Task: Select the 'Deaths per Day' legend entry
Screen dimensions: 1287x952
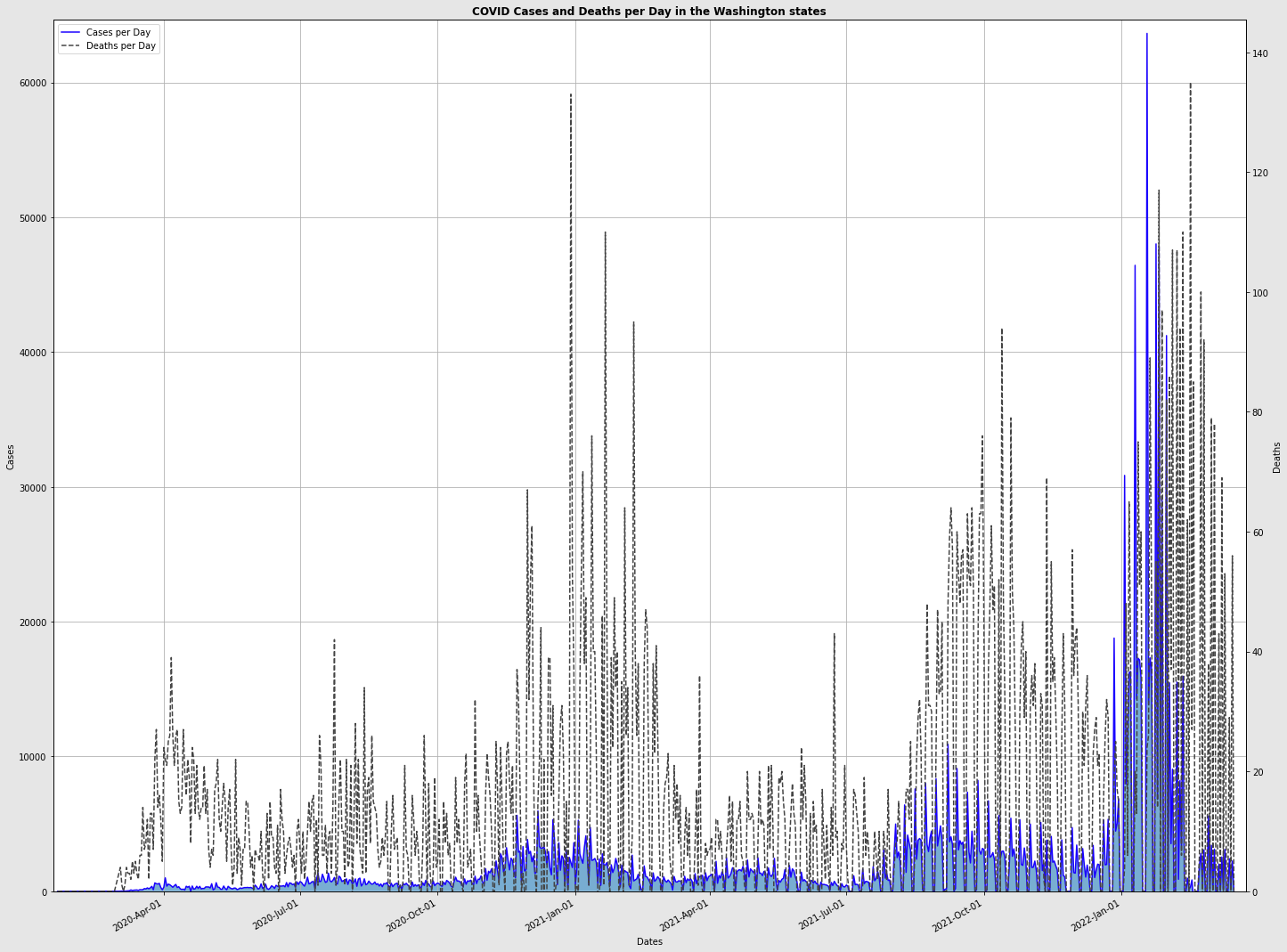Action: point(121,45)
